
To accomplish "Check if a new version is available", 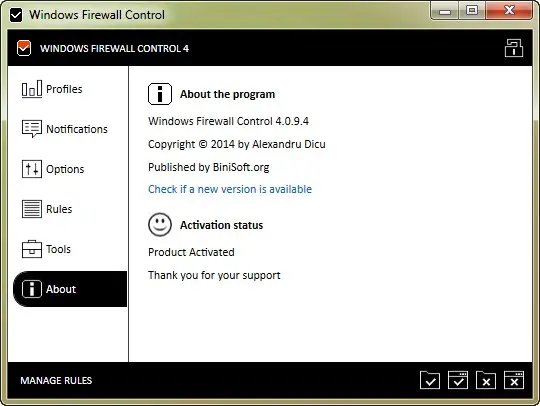I will coord(230,189).
